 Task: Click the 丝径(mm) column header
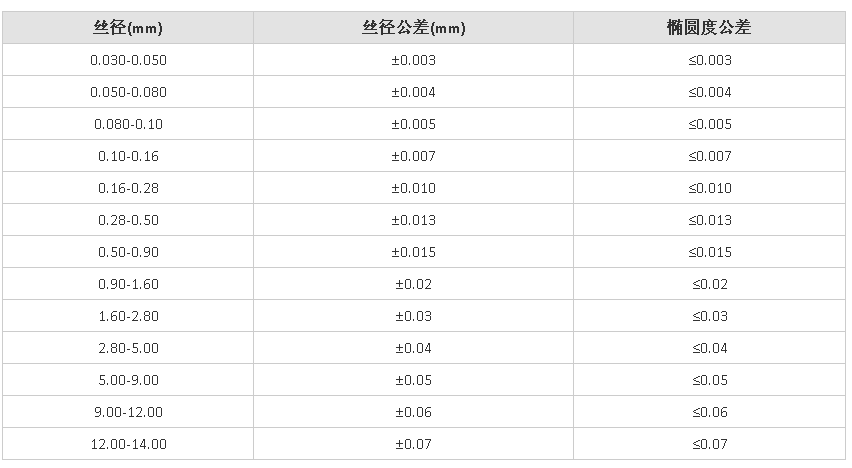(128, 28)
